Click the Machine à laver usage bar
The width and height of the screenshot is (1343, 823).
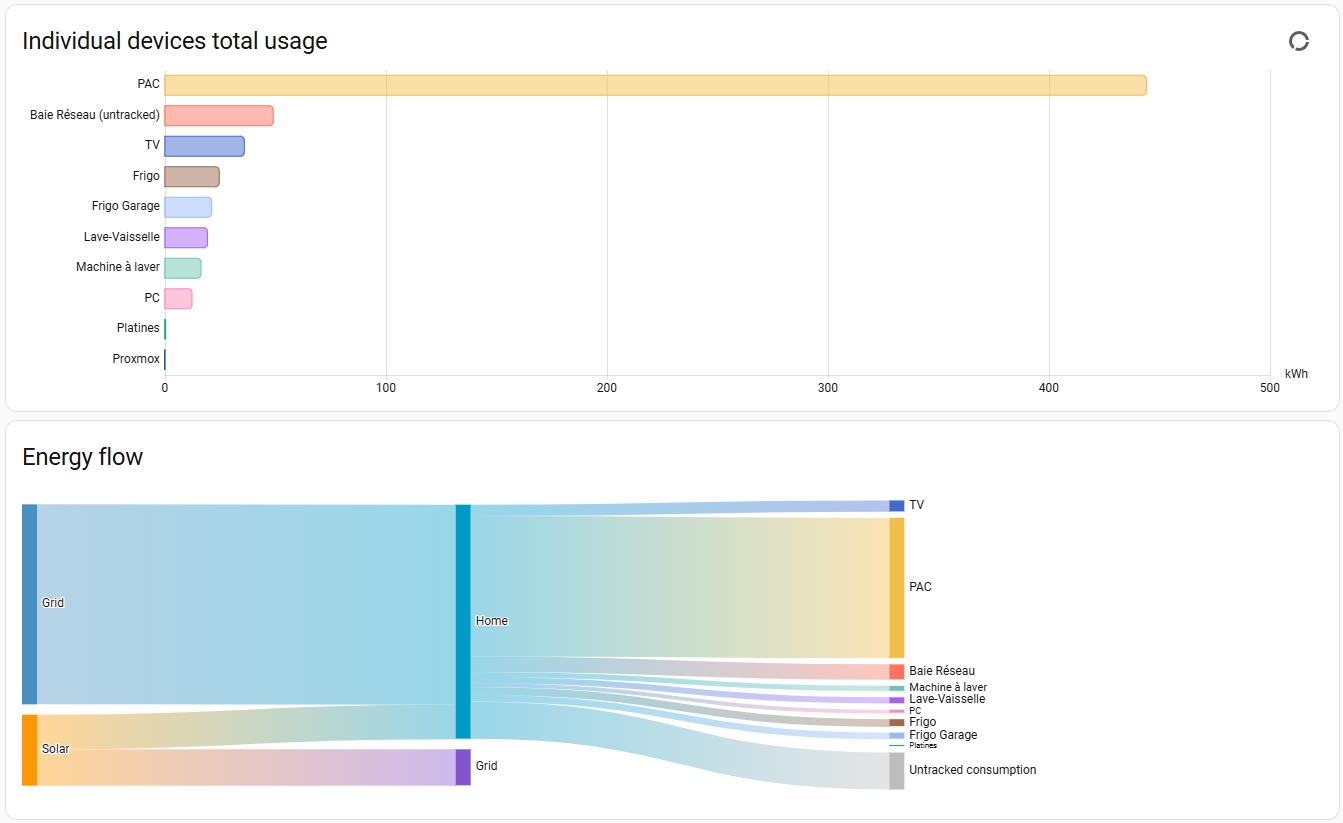183,268
